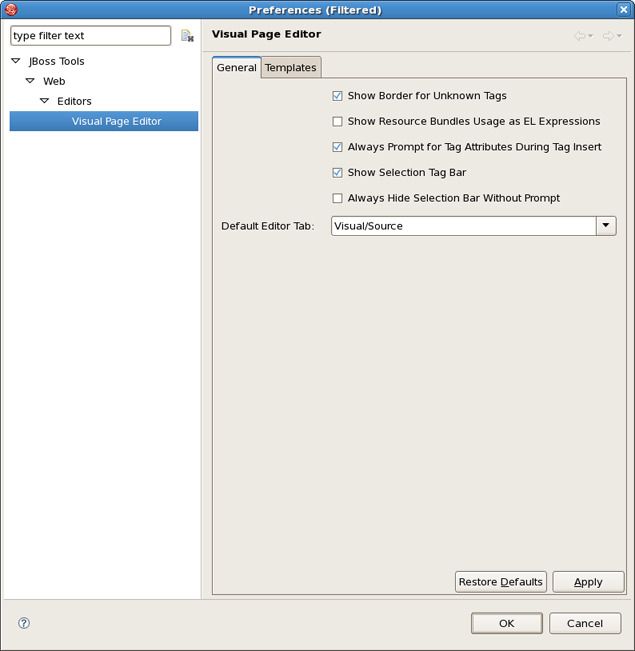
Task: Open the help icon in bottom-left corner
Action: 24,623
